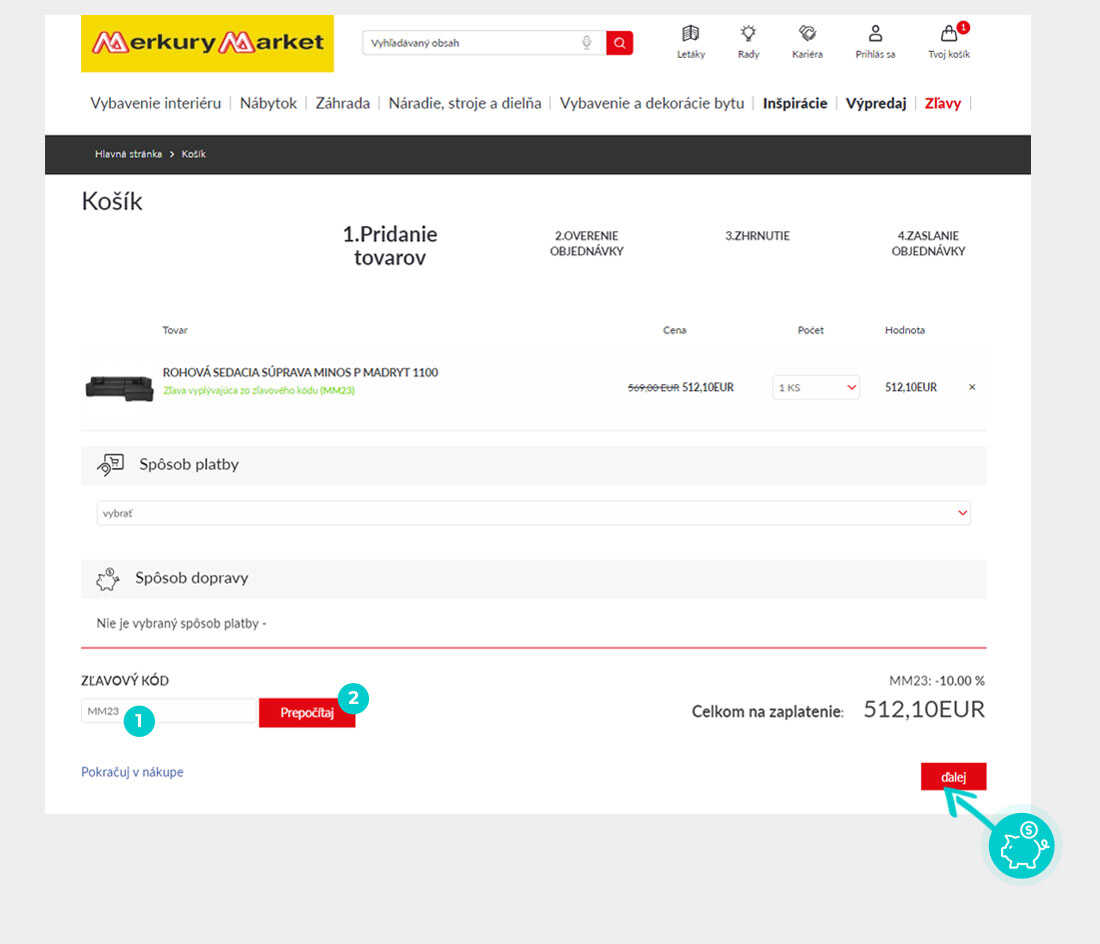This screenshot has height=944, width=1100.
Task: Open the quantity dropdown showing 1 KS
Action: [x=816, y=387]
